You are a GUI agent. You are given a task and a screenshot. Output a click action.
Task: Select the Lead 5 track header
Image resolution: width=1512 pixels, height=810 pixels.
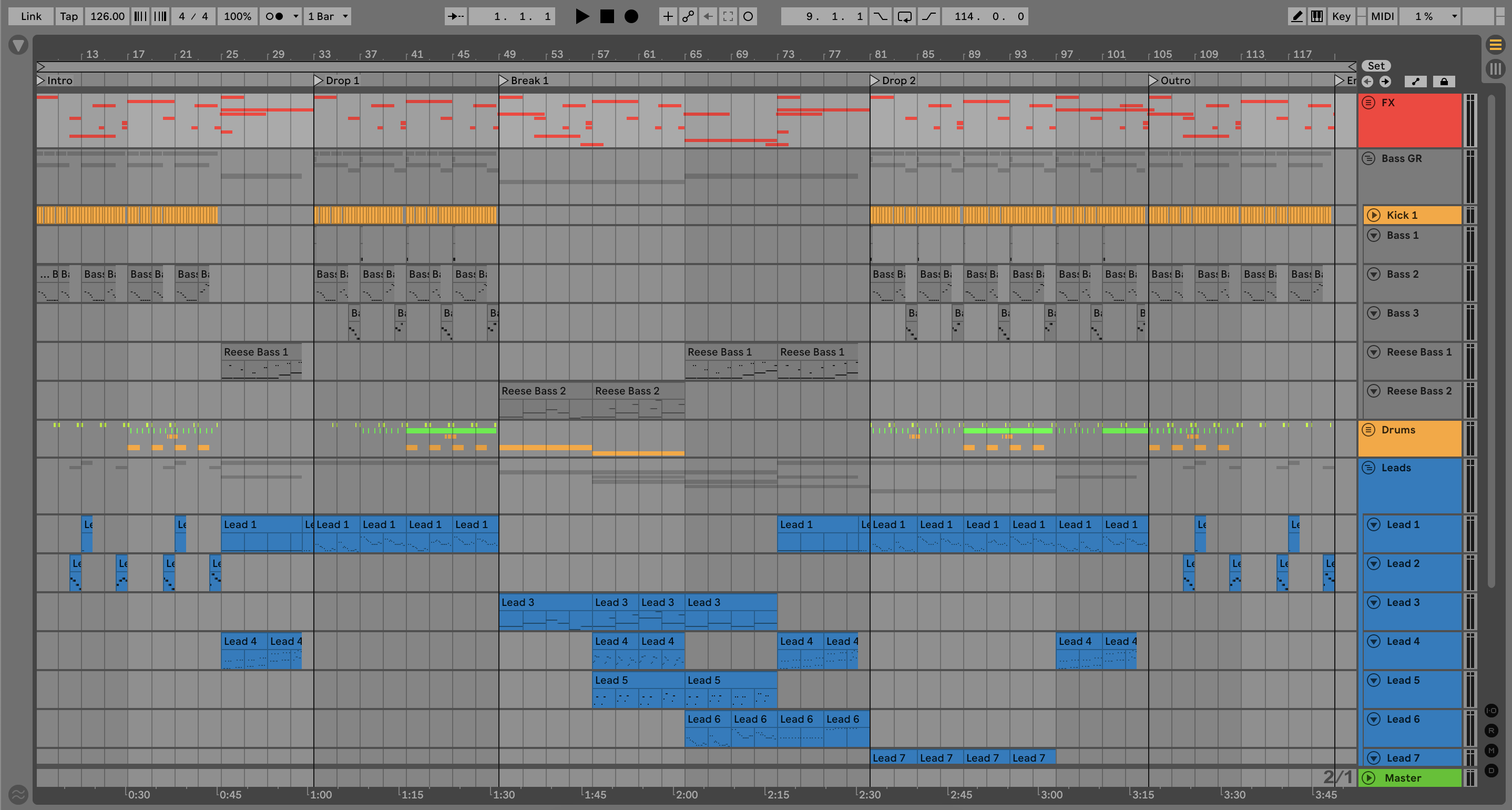pos(1403,680)
